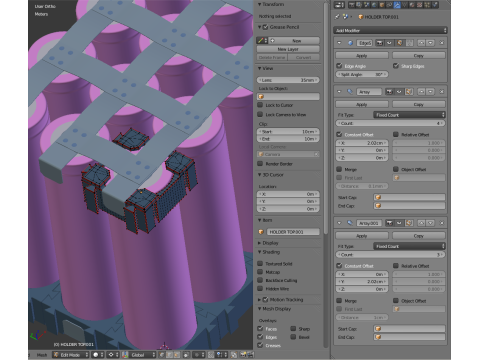Open the Render properties tab
This screenshot has height=360, width=480.
click(352, 5)
